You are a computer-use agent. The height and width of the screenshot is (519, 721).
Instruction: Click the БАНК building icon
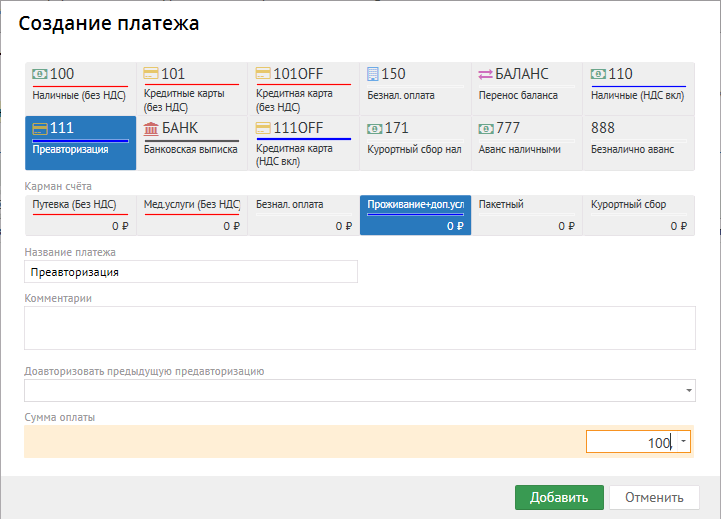point(151,128)
